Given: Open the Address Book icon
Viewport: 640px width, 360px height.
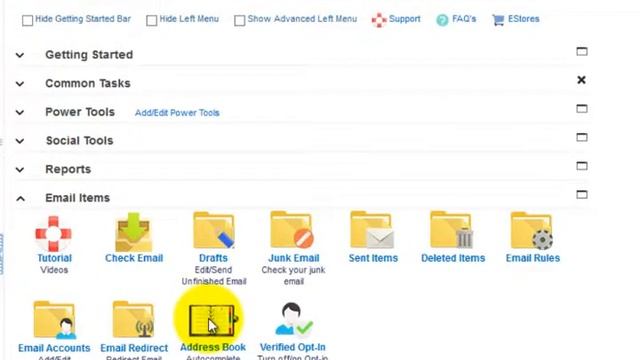Looking at the screenshot, I should 212,320.
